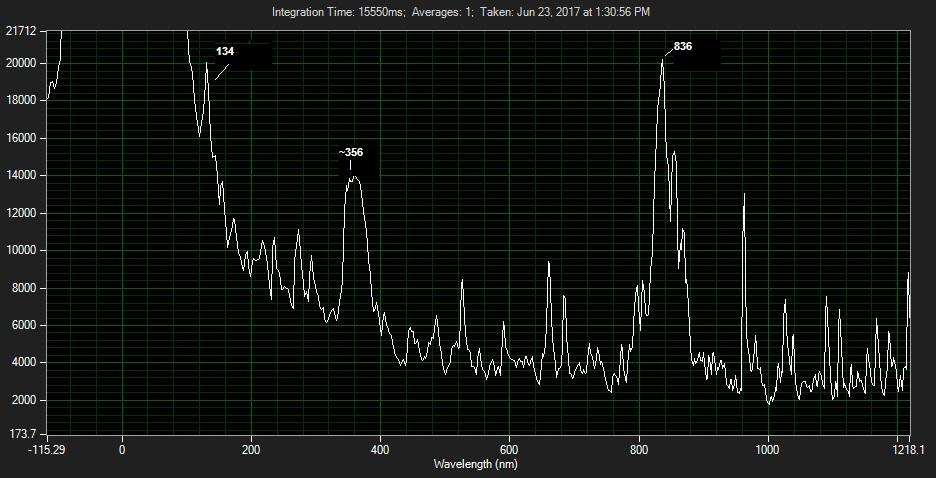Click the x-axis wavelength value 600
This screenshot has width=936, height=478.
coord(510,448)
